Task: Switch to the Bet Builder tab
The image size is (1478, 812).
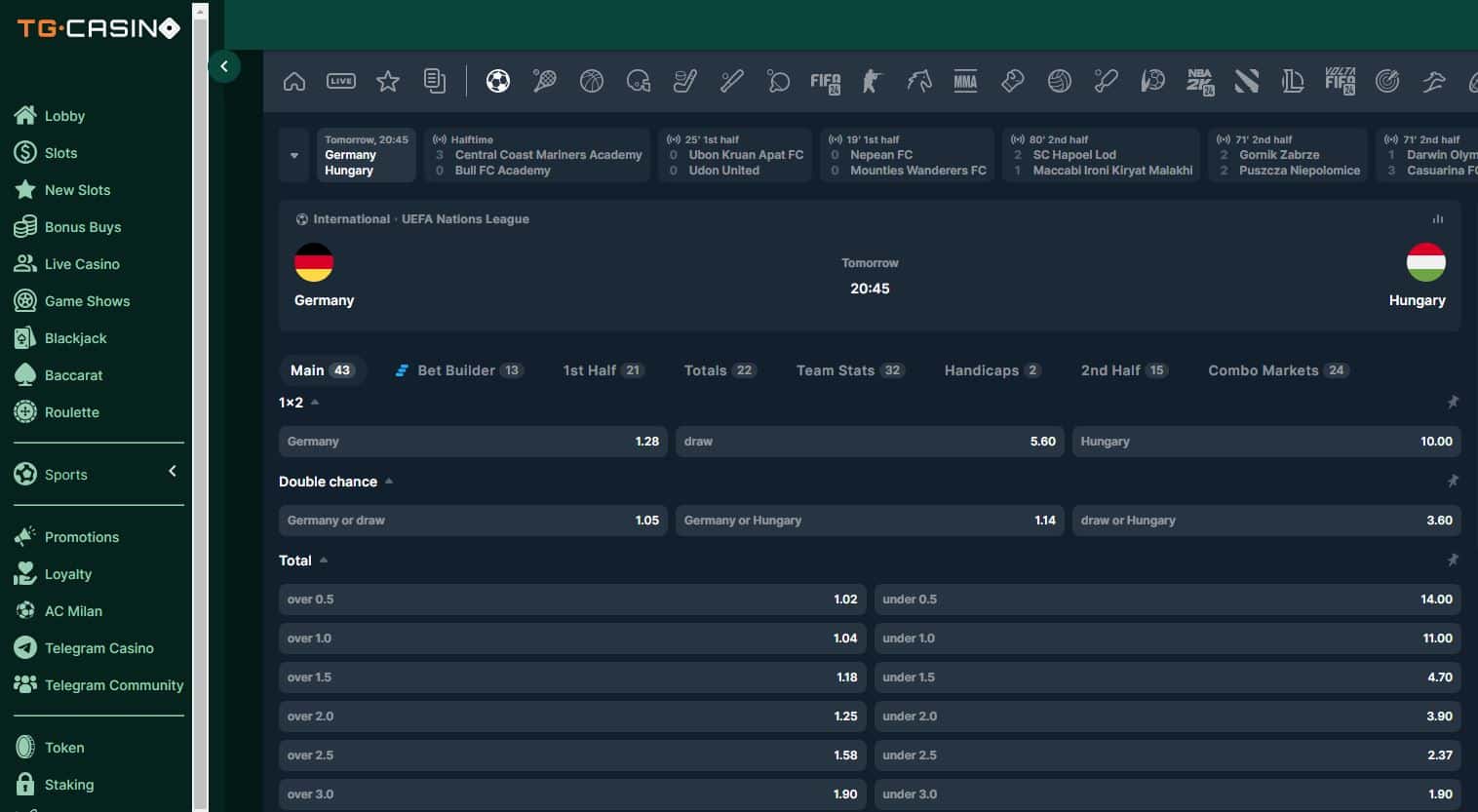Action: (x=459, y=370)
